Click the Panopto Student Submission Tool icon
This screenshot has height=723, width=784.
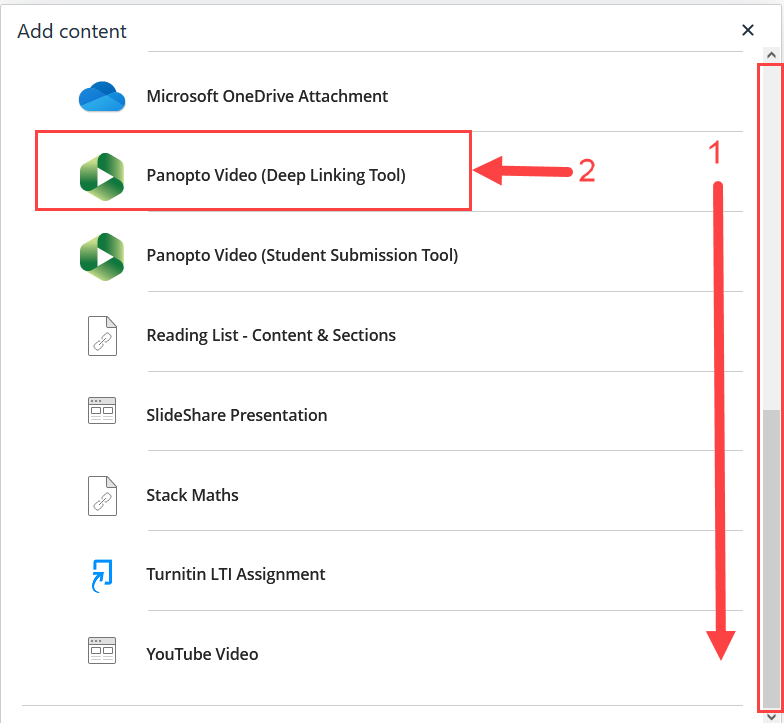coord(102,256)
